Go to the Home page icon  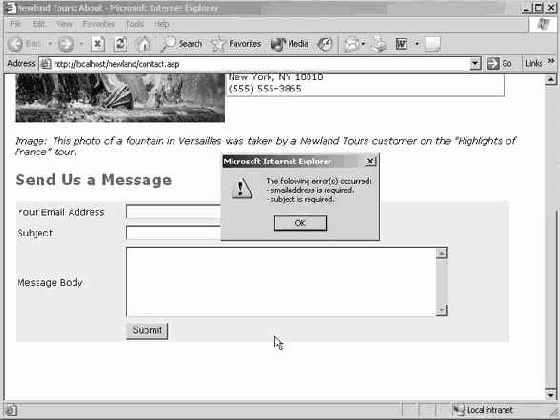(144, 44)
